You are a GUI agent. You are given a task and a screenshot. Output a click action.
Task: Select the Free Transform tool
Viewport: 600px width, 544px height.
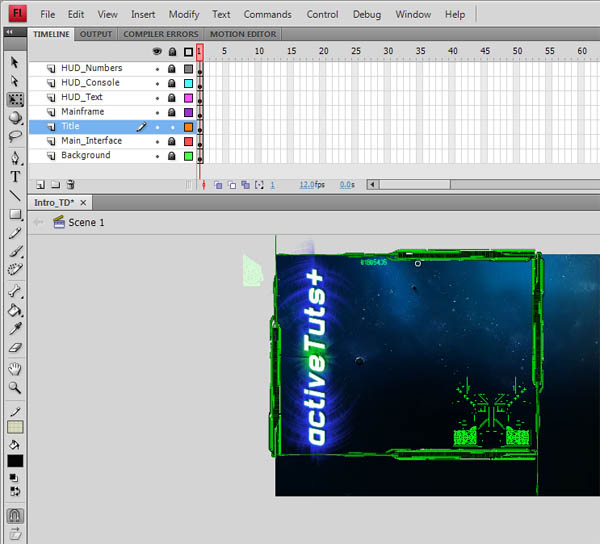point(15,99)
